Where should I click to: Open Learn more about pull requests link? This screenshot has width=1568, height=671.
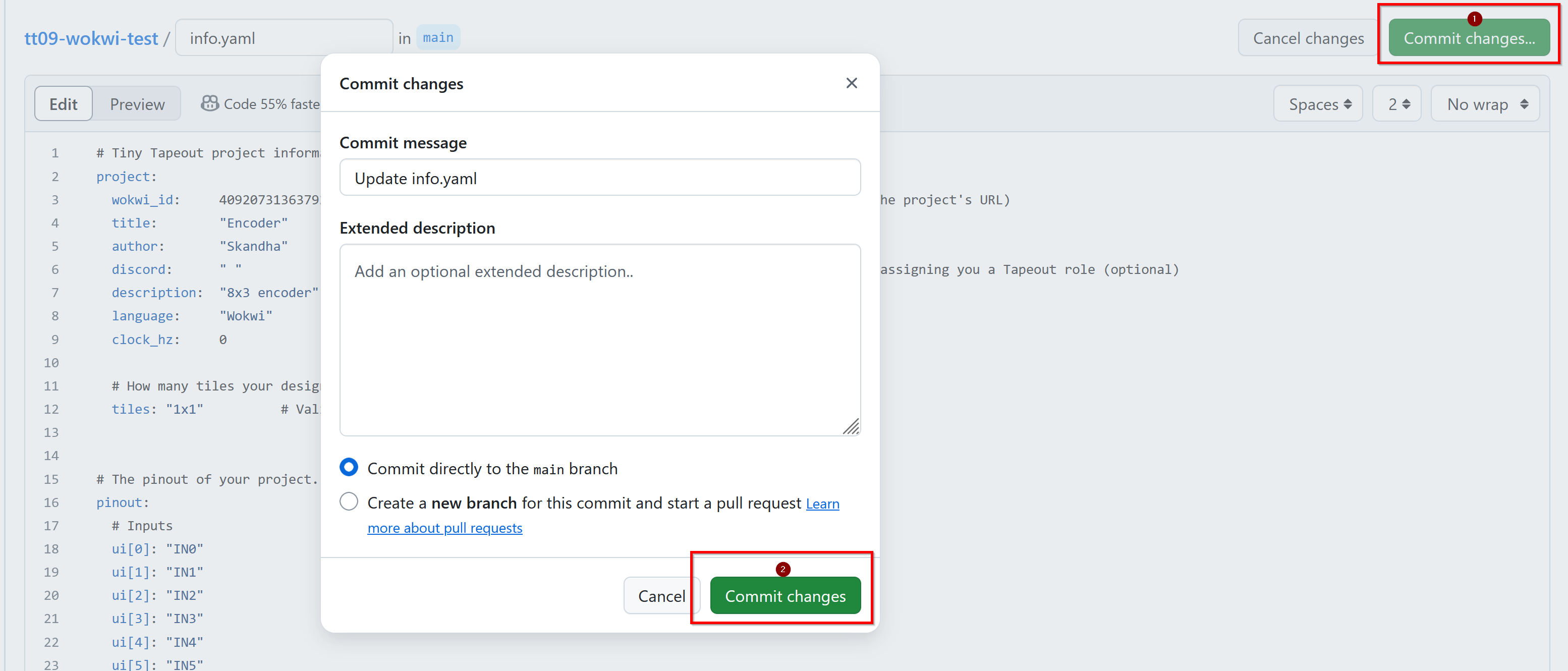point(444,528)
